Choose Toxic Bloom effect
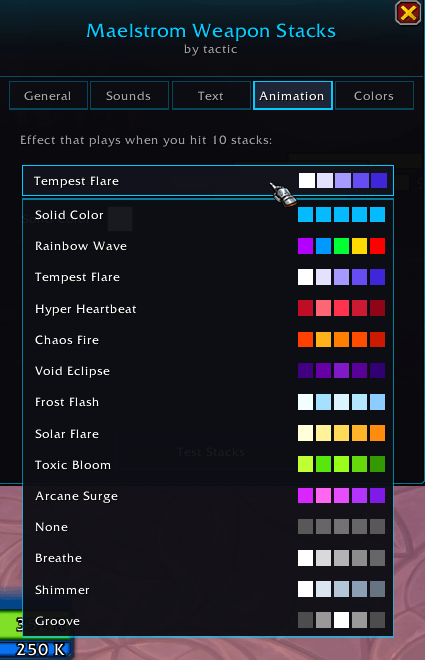 [x=208, y=465]
